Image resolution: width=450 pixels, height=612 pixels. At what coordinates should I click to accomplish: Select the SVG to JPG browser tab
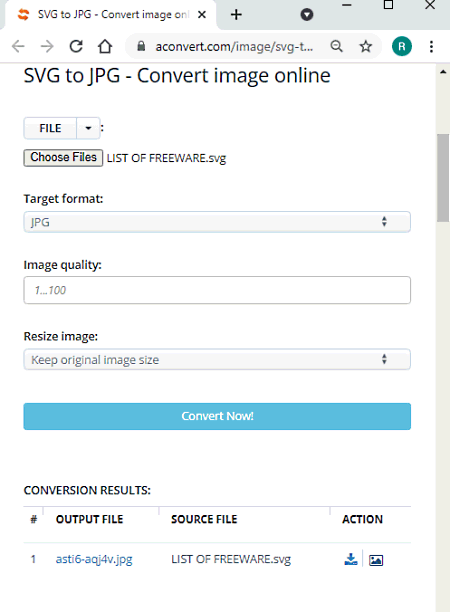coord(111,15)
